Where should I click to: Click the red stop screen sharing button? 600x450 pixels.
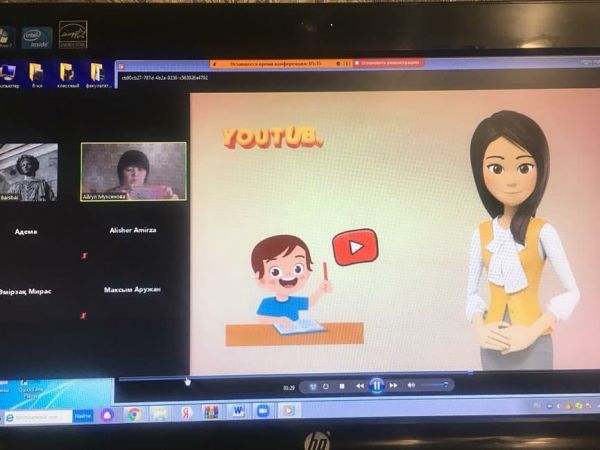coord(387,62)
